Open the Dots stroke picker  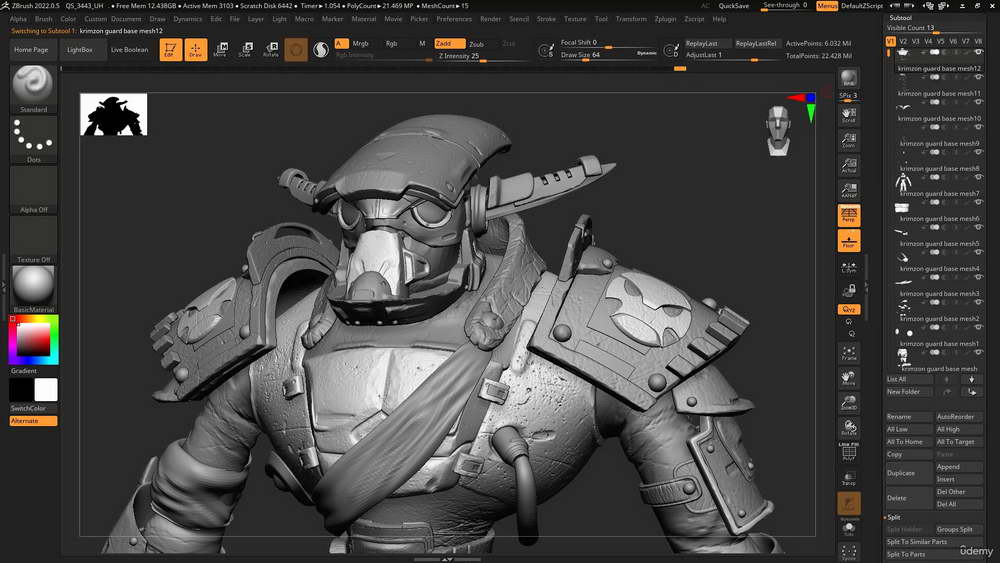pyautogui.click(x=33, y=140)
